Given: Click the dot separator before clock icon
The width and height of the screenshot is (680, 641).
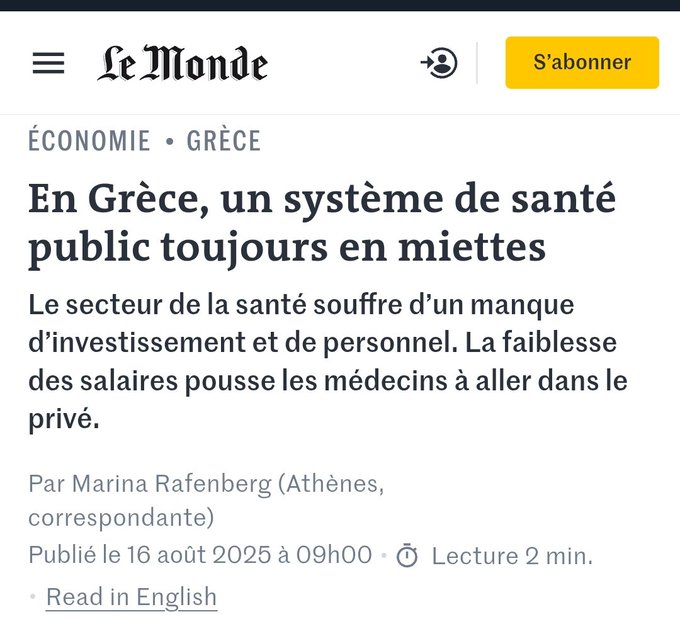Looking at the screenshot, I should pos(384,556).
